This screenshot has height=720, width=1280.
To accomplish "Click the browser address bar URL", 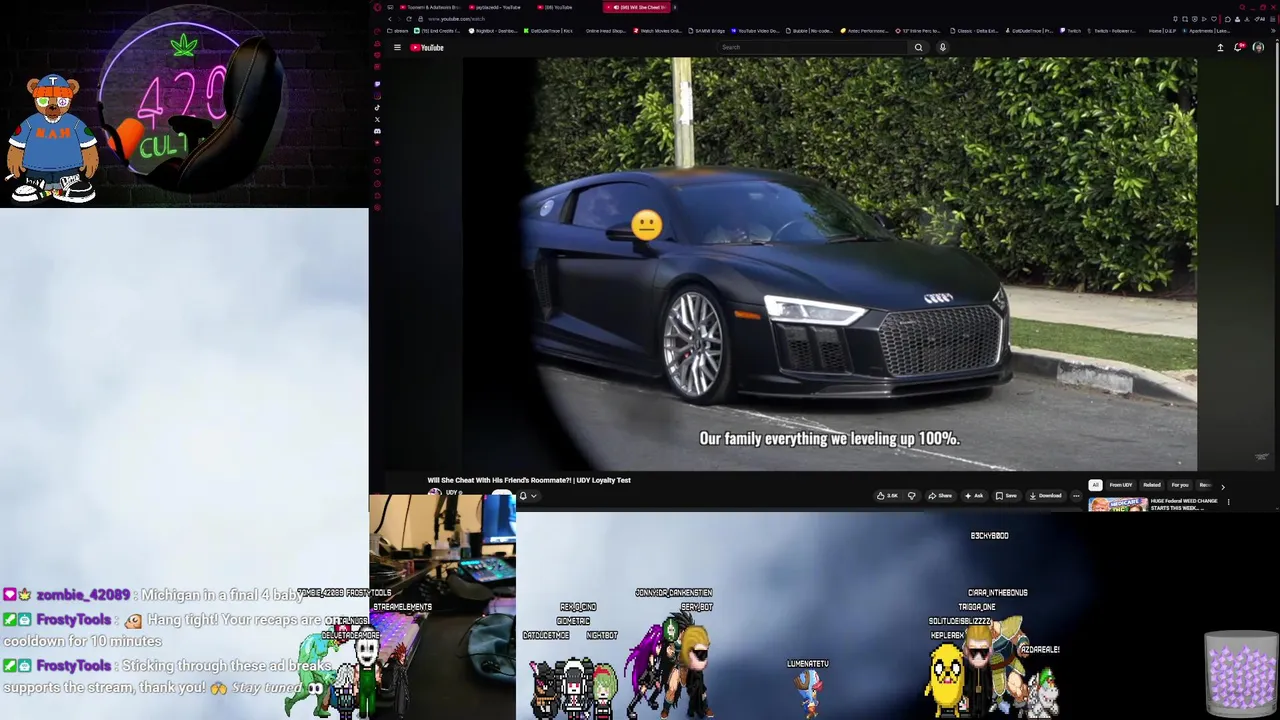I will [x=456, y=19].
